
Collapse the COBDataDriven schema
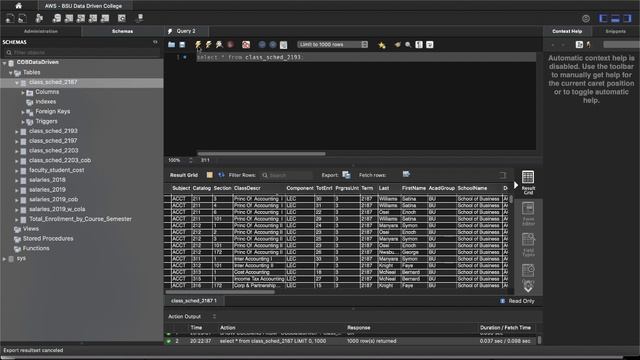(4, 62)
